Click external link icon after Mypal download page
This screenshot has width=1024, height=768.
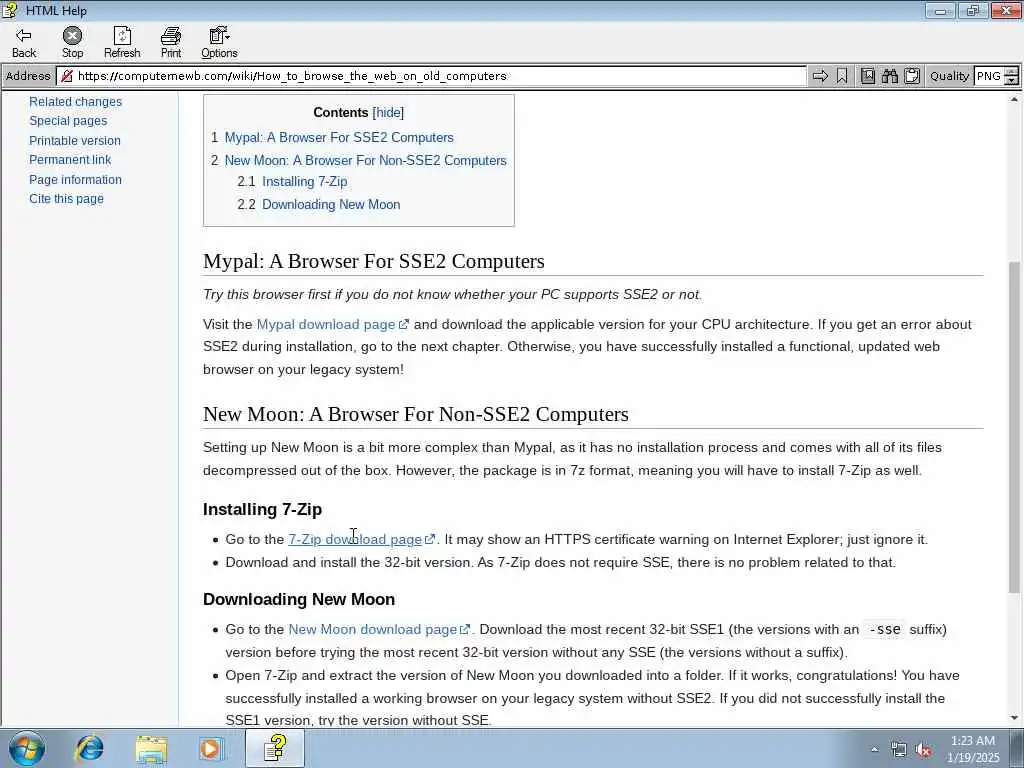[x=404, y=324]
